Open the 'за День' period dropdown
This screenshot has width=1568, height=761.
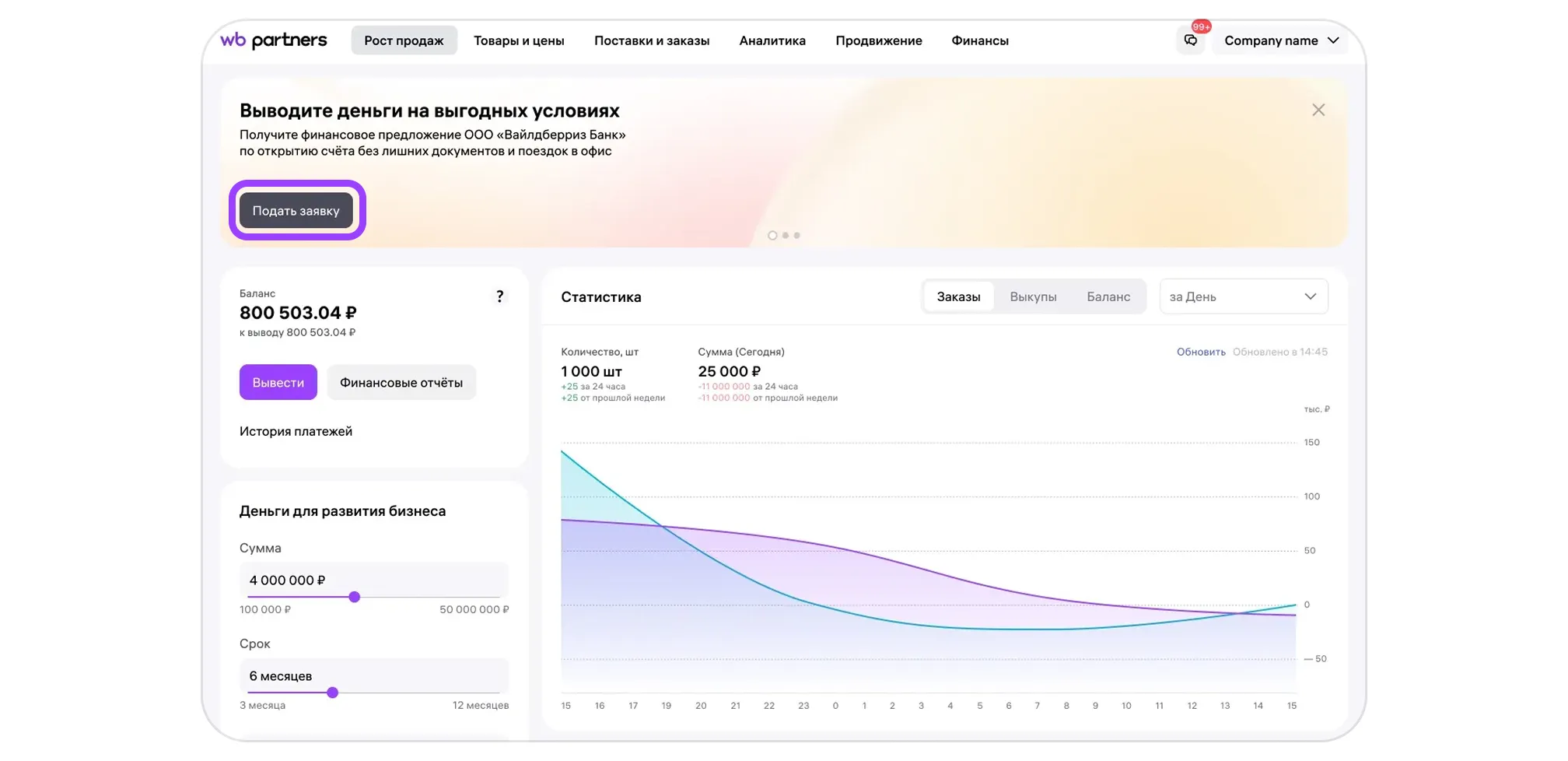click(x=1243, y=296)
